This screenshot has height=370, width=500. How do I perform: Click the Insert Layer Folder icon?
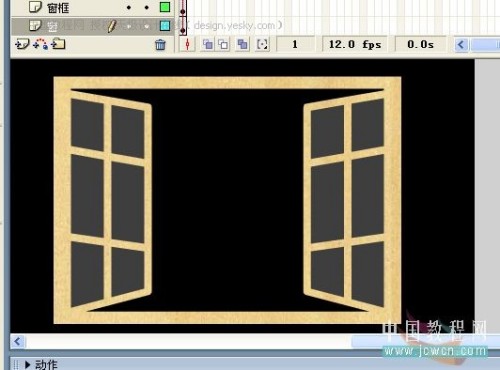point(58,44)
